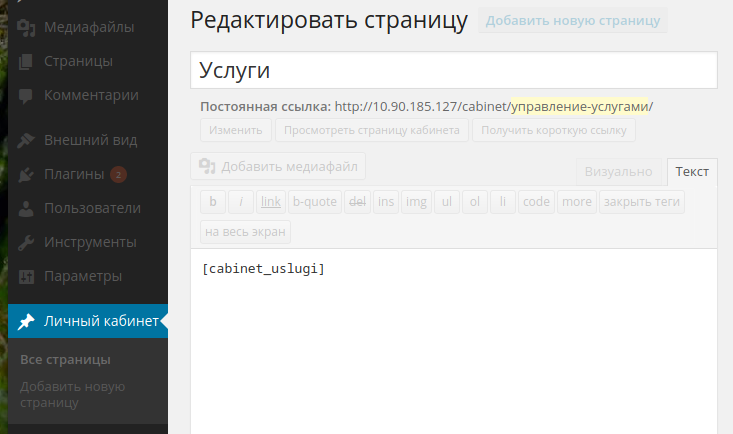This screenshot has width=733, height=434.
Task: Switch to the Визуально editor tab
Action: tap(618, 172)
